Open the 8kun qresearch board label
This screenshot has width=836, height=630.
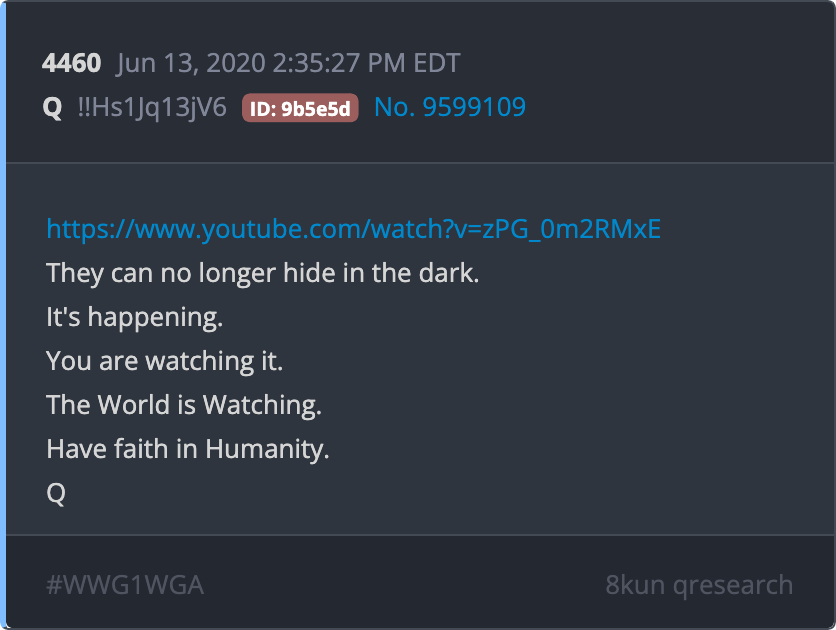[x=699, y=585]
